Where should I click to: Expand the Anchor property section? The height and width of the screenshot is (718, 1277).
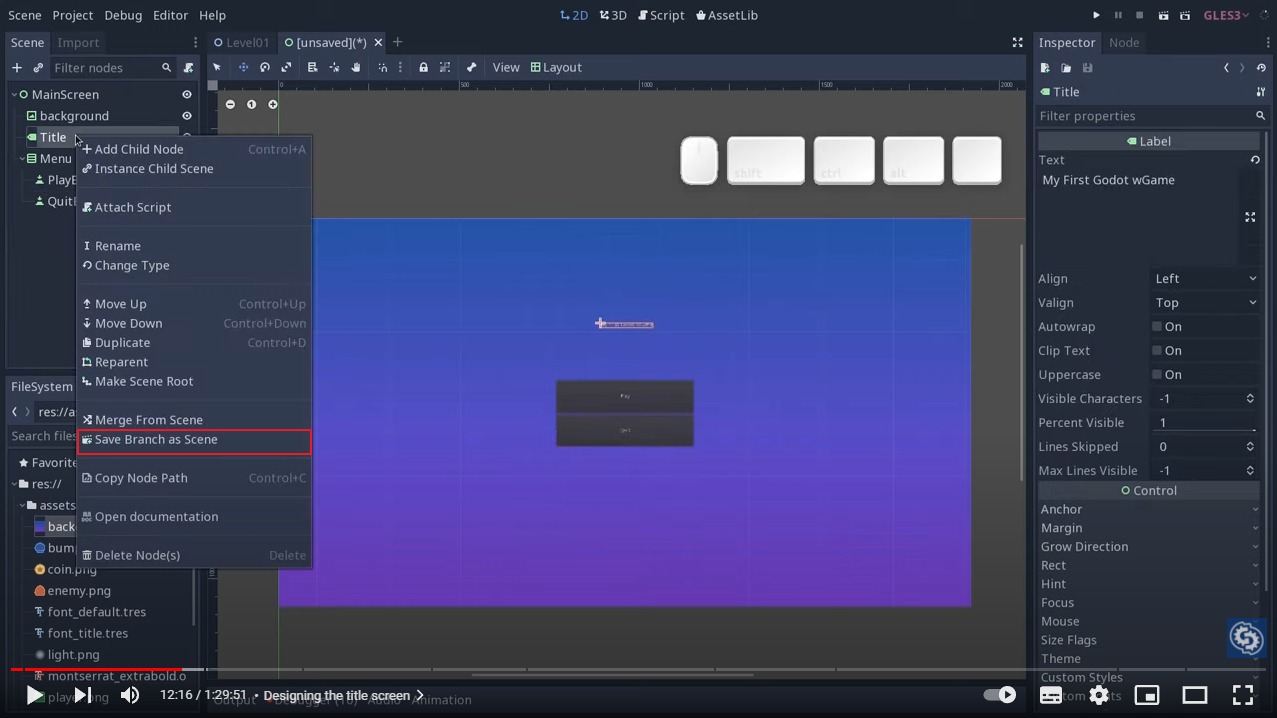[x=1149, y=509]
